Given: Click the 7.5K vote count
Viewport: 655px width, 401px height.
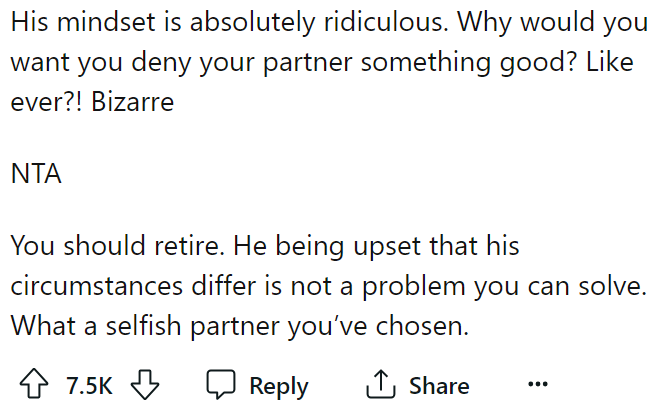Looking at the screenshot, I should [89, 386].
